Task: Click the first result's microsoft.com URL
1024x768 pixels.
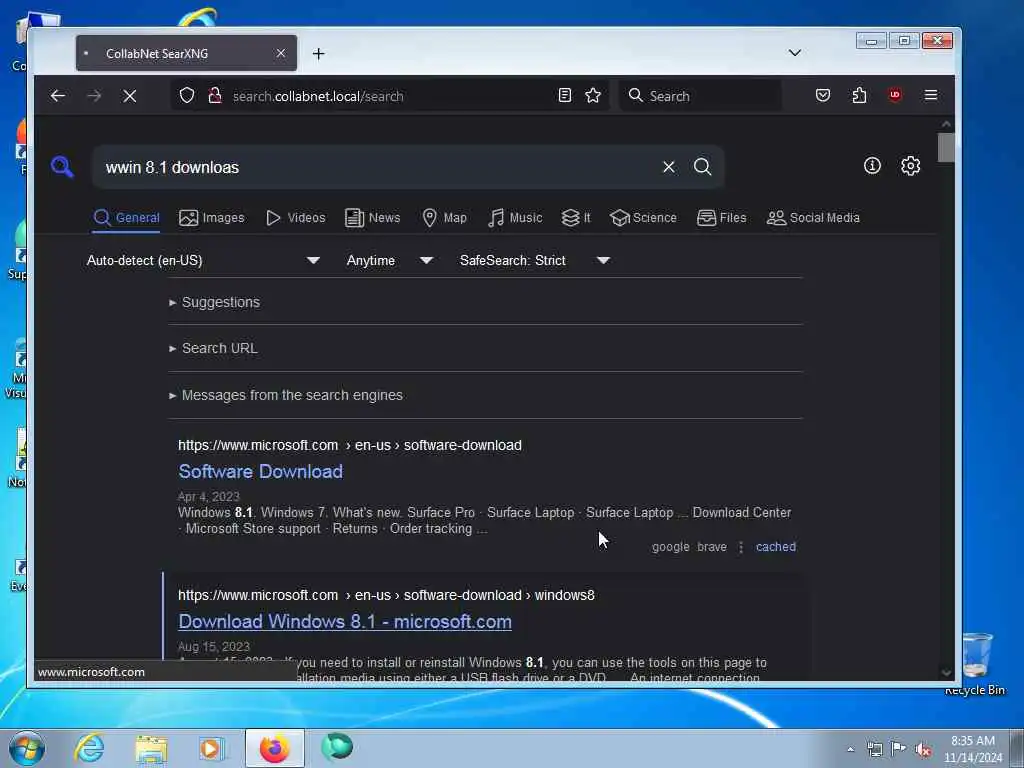Action: [350, 445]
